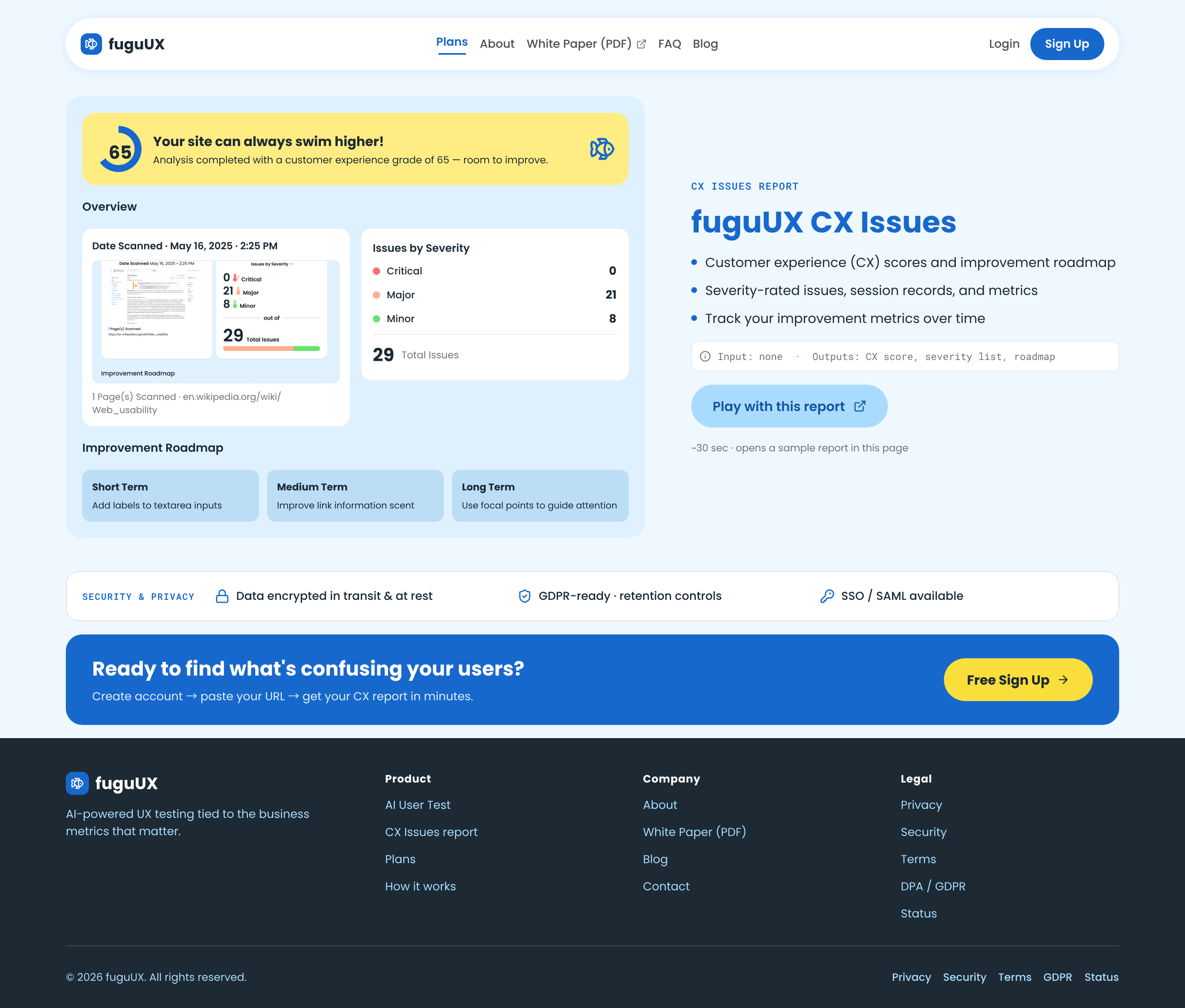Click the red Critical severity dot

point(376,271)
